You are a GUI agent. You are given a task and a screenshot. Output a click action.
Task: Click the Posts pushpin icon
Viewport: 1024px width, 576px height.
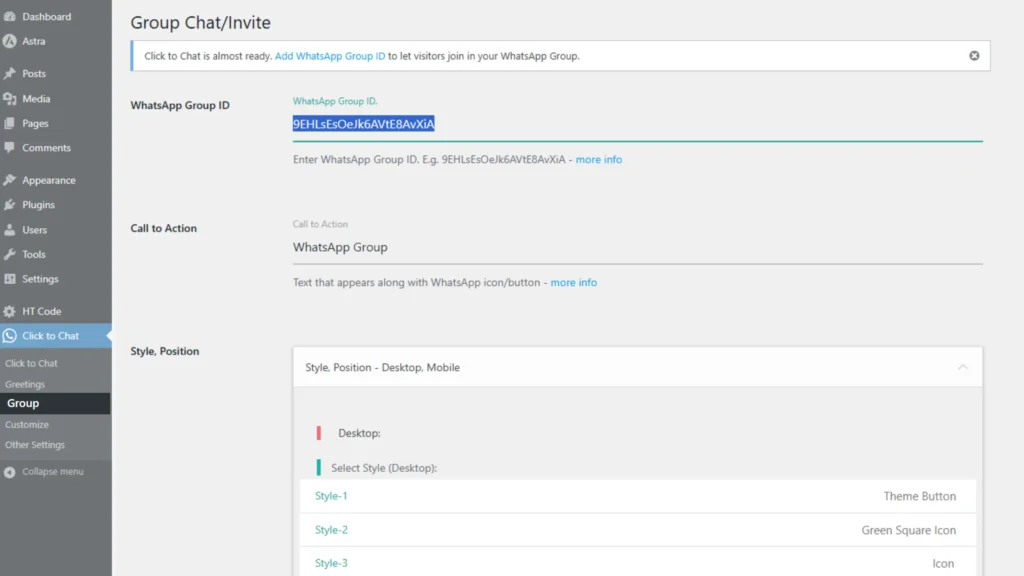click(10, 74)
